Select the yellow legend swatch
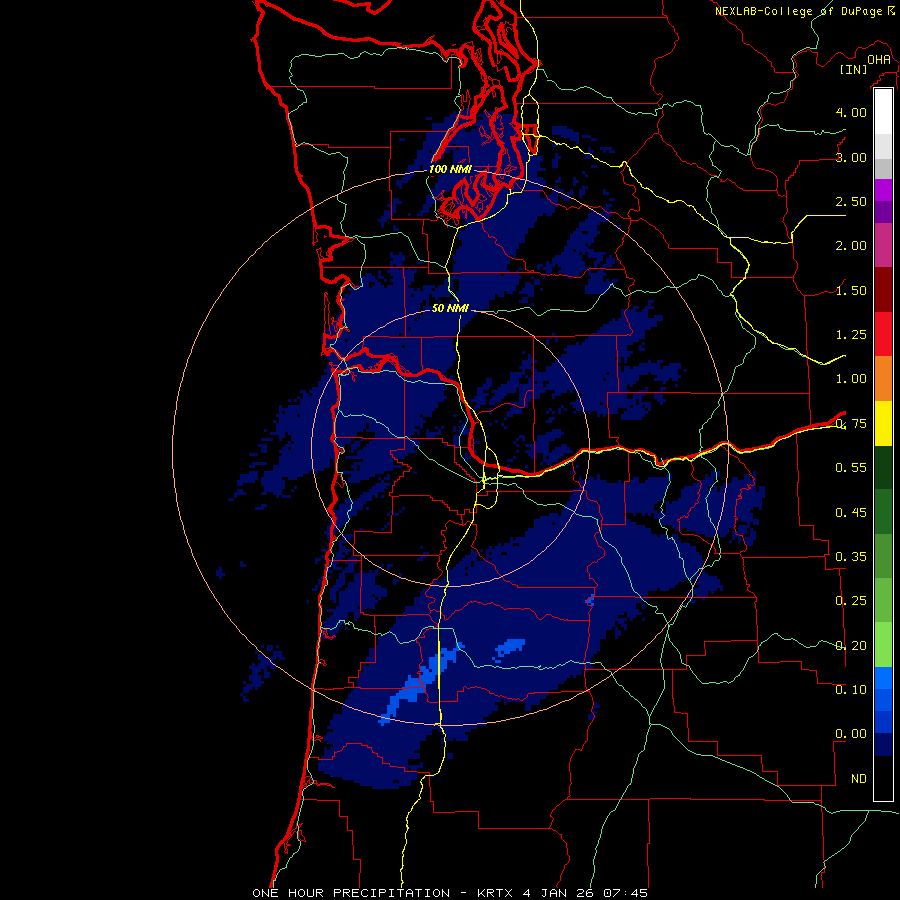900x900 pixels. tap(883, 423)
